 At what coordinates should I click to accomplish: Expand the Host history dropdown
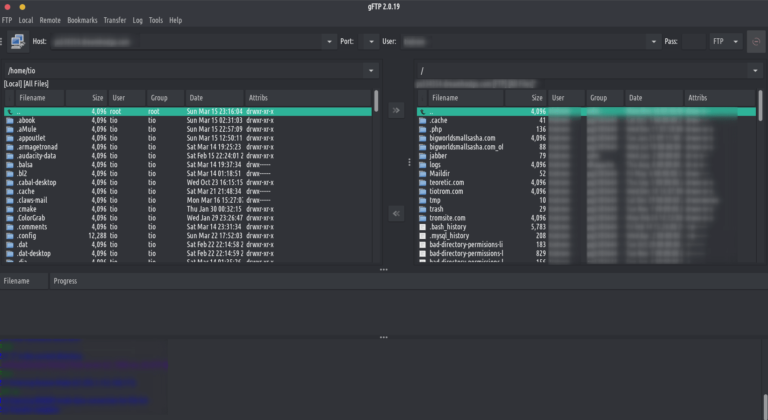point(329,42)
